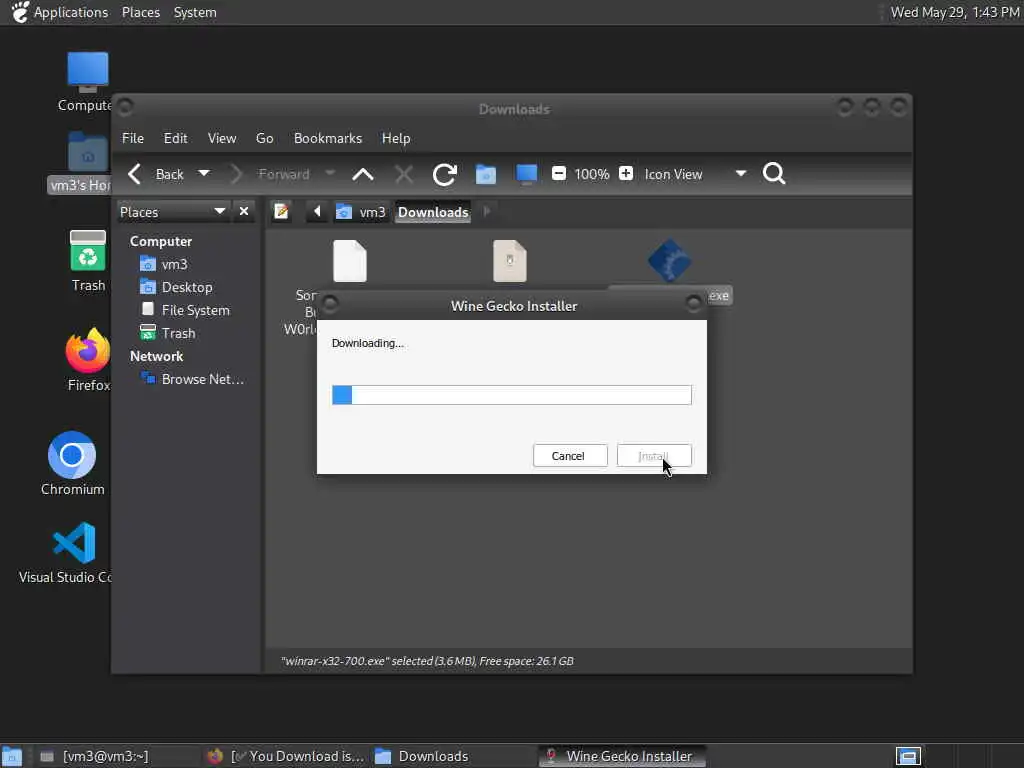Zoom out with the minus icon

click(558, 174)
